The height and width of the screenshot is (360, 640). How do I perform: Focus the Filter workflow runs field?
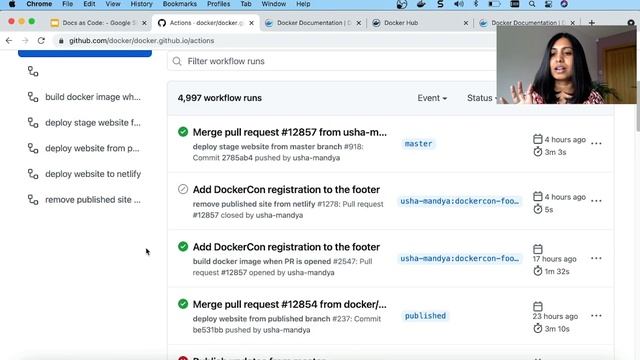coord(331,61)
